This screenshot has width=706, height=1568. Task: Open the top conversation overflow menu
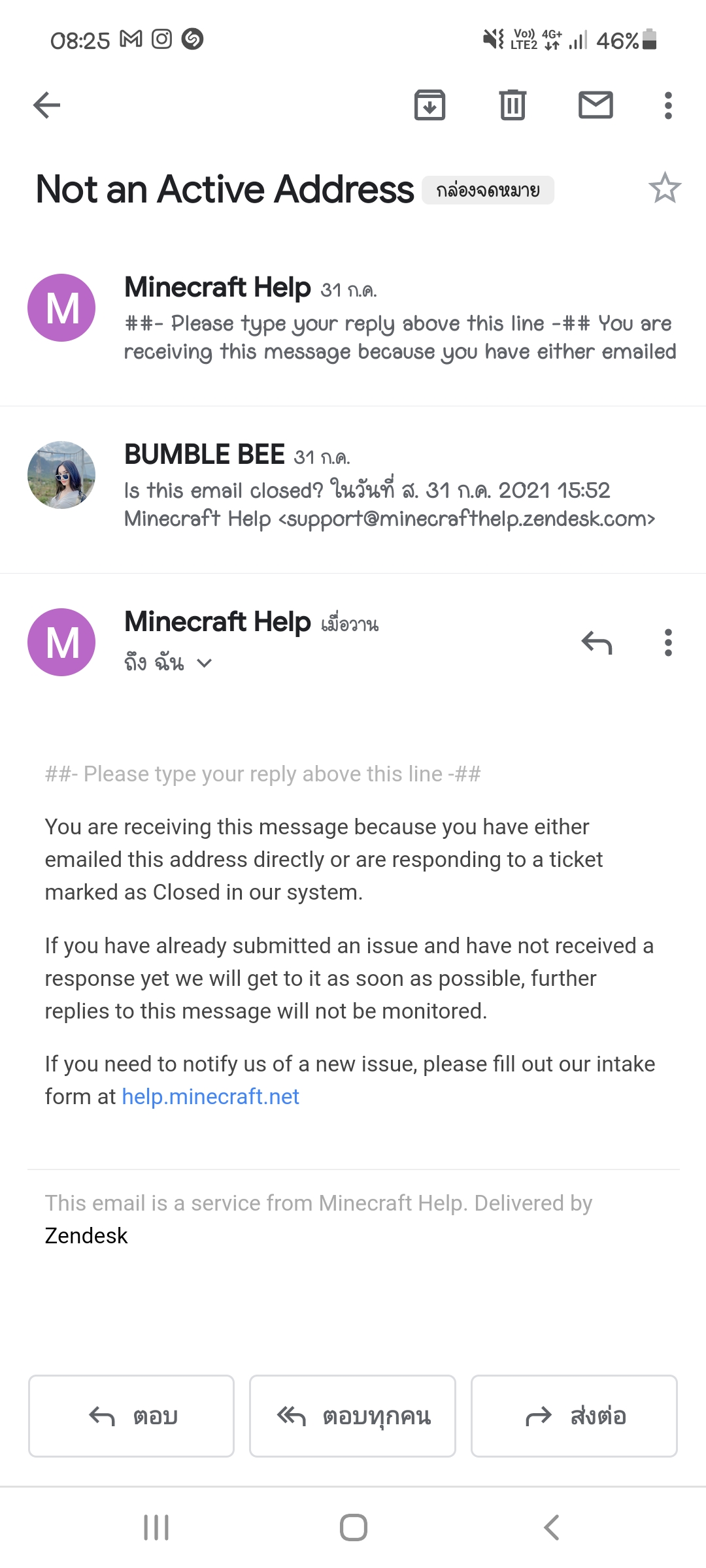pyautogui.click(x=667, y=105)
